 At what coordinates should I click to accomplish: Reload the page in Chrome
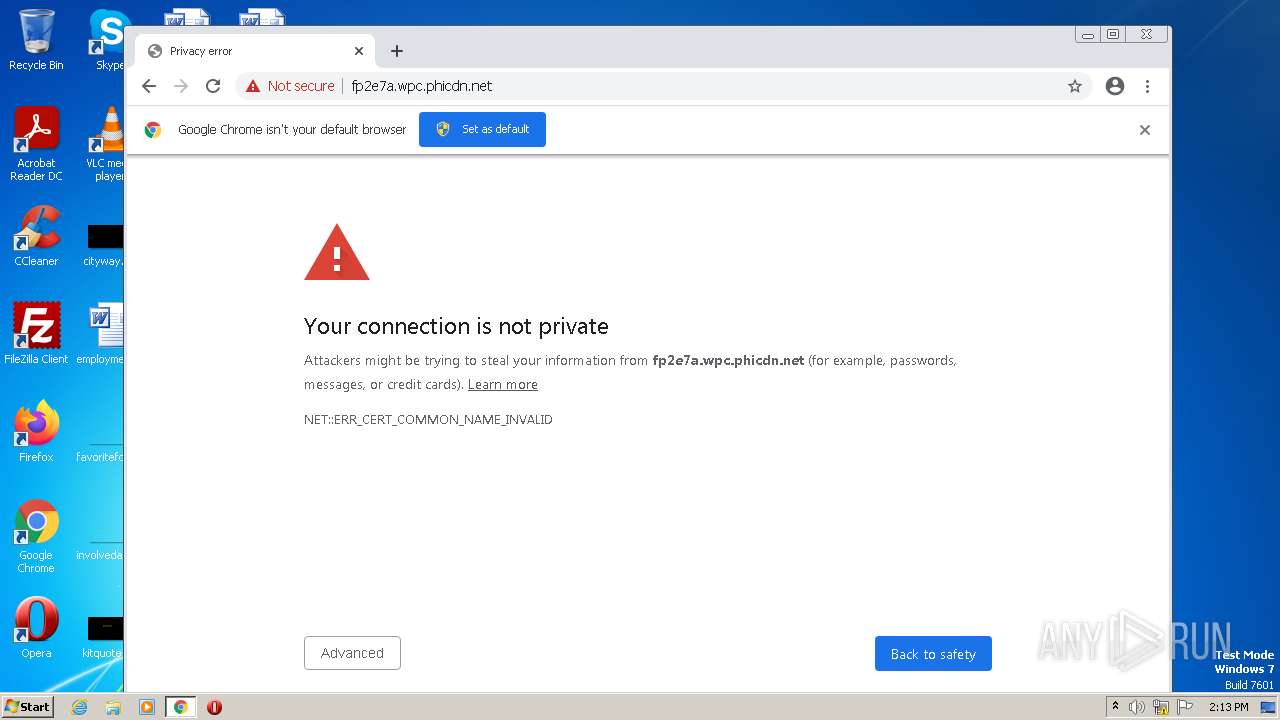click(213, 86)
